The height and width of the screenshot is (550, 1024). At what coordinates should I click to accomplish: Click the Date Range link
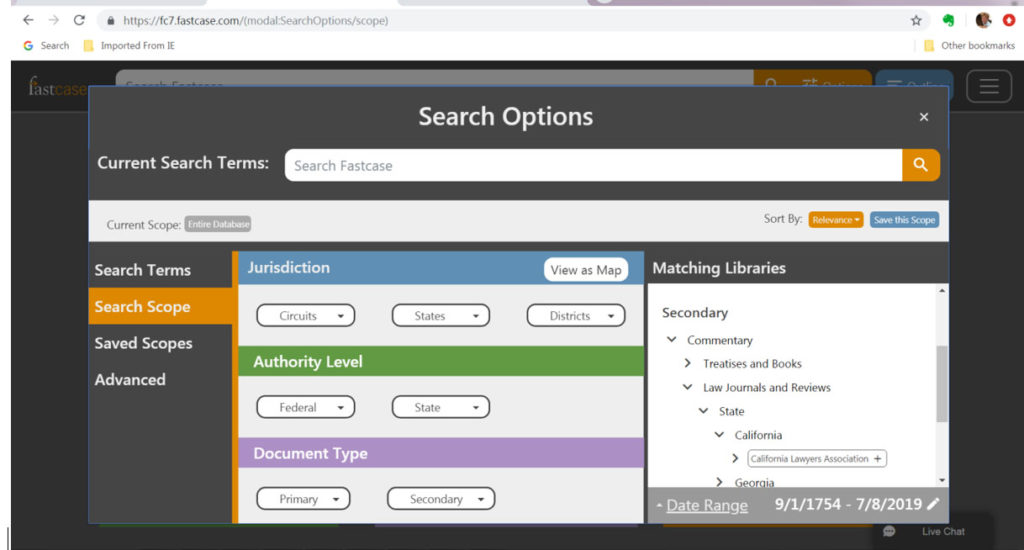coord(707,505)
